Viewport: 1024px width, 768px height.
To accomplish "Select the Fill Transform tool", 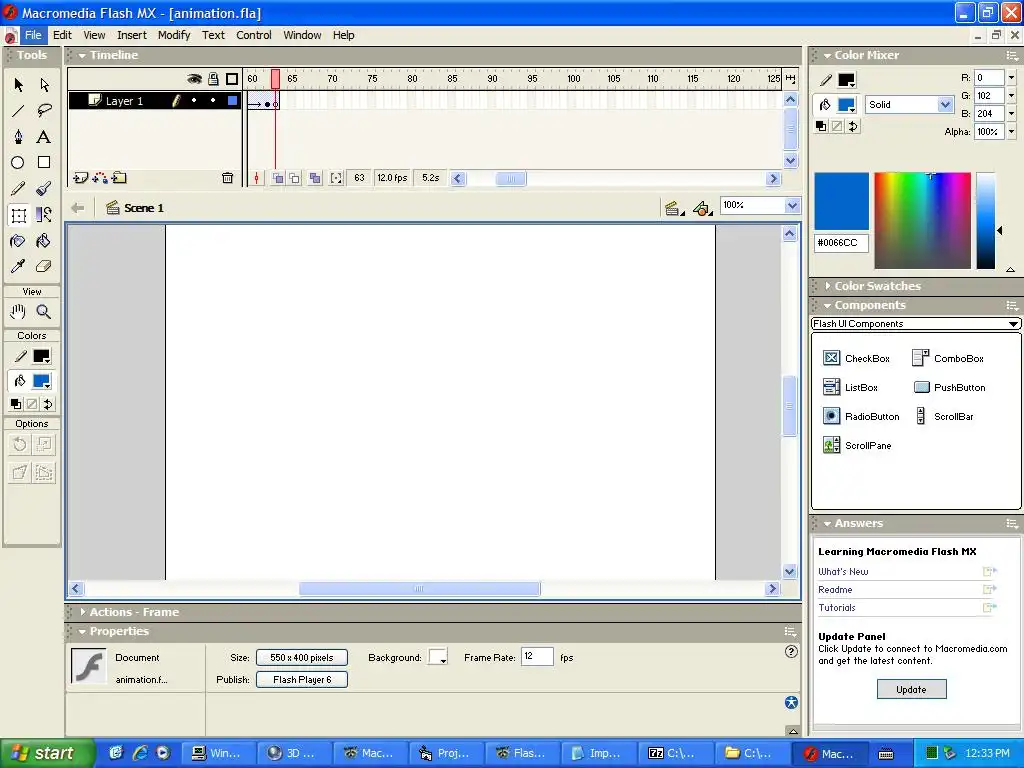I will 44,215.
